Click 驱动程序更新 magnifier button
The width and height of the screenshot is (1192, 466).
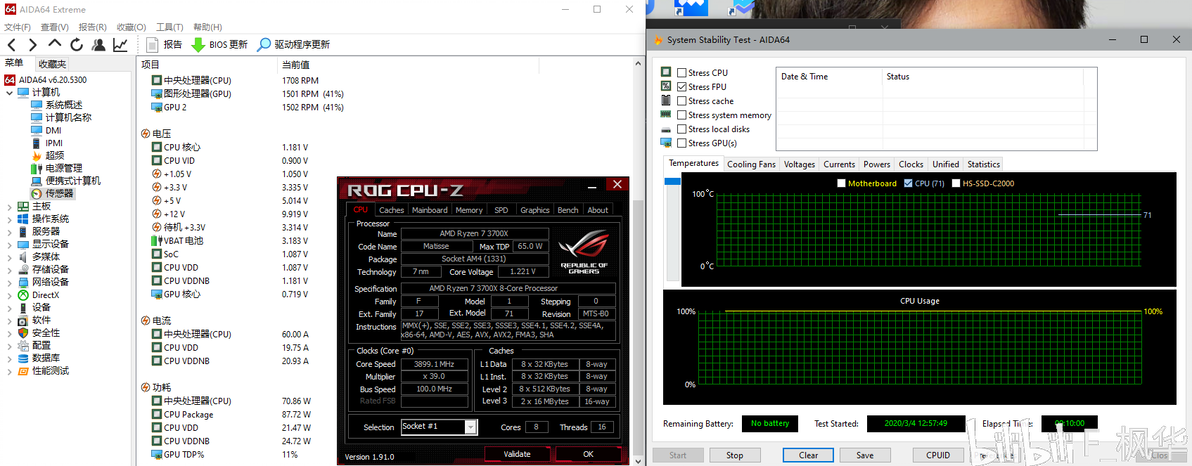(x=293, y=45)
